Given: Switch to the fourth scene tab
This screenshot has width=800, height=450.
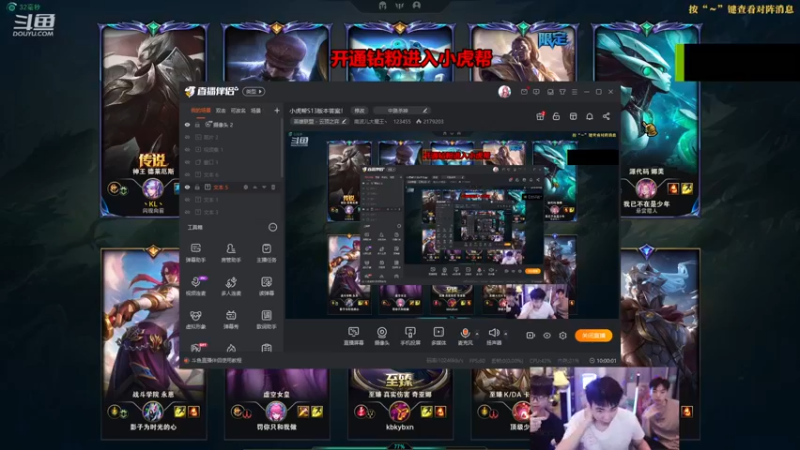Looking at the screenshot, I should point(256,110).
